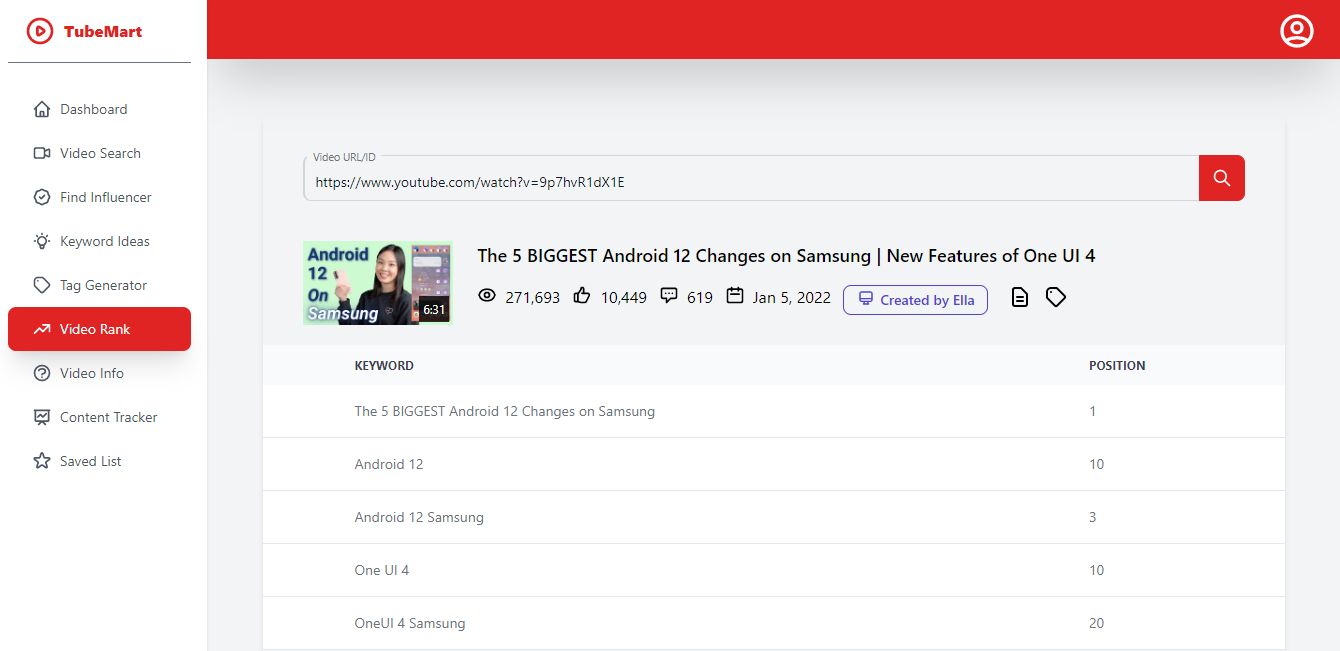The image size is (1340, 651).
Task: Click position 10 of the One UI 4 row
Action: (x=1097, y=570)
